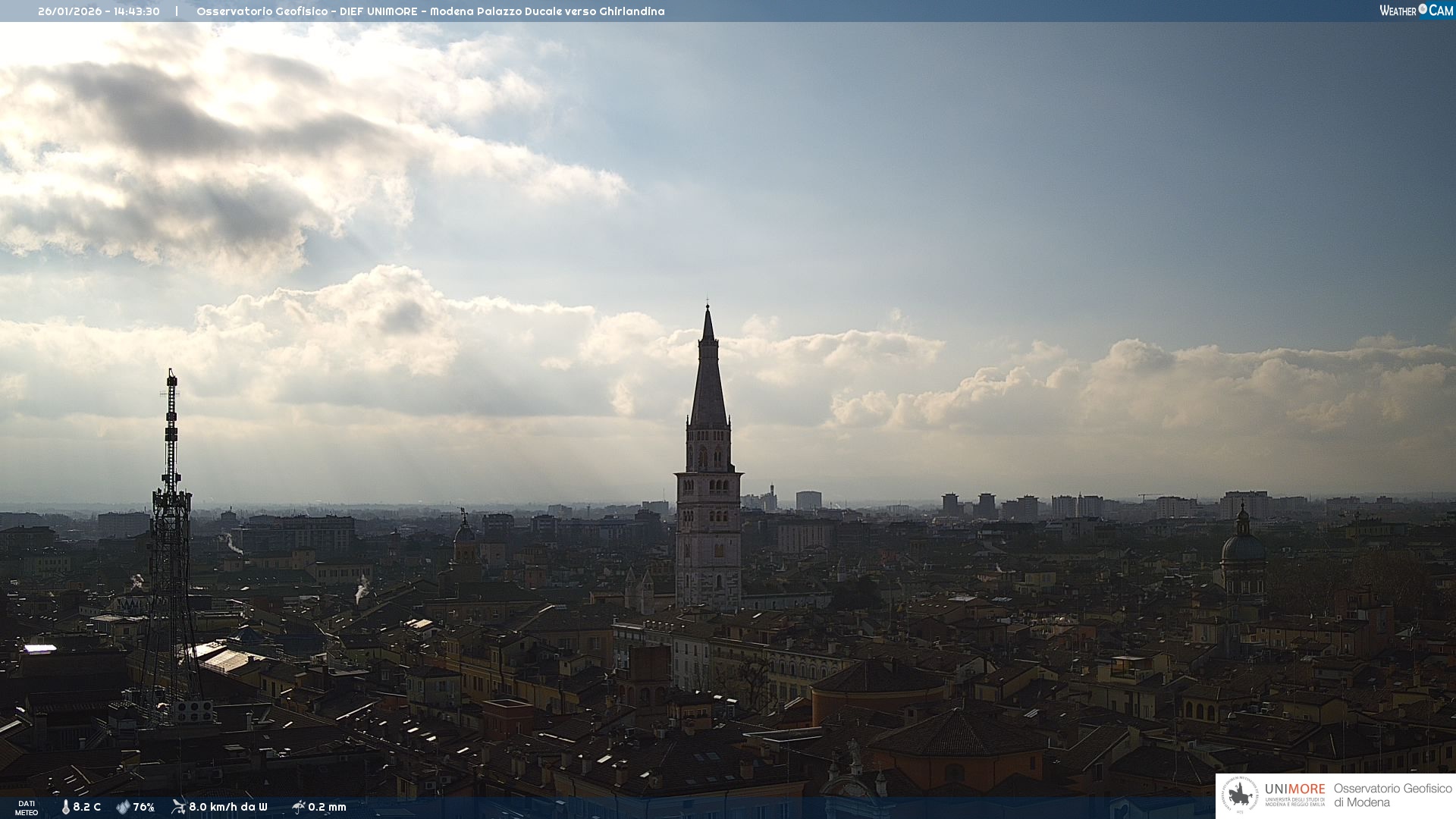
Task: Click the wind vane anemometer icon
Action: [178, 807]
